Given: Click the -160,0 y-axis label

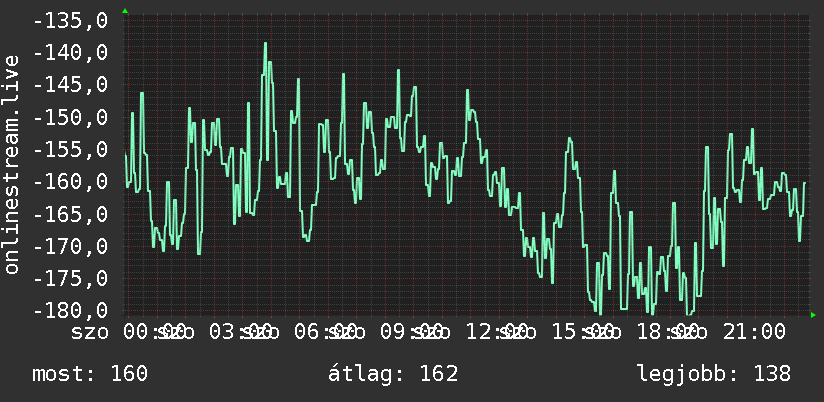Looking at the screenshot, I should click(x=70, y=182).
